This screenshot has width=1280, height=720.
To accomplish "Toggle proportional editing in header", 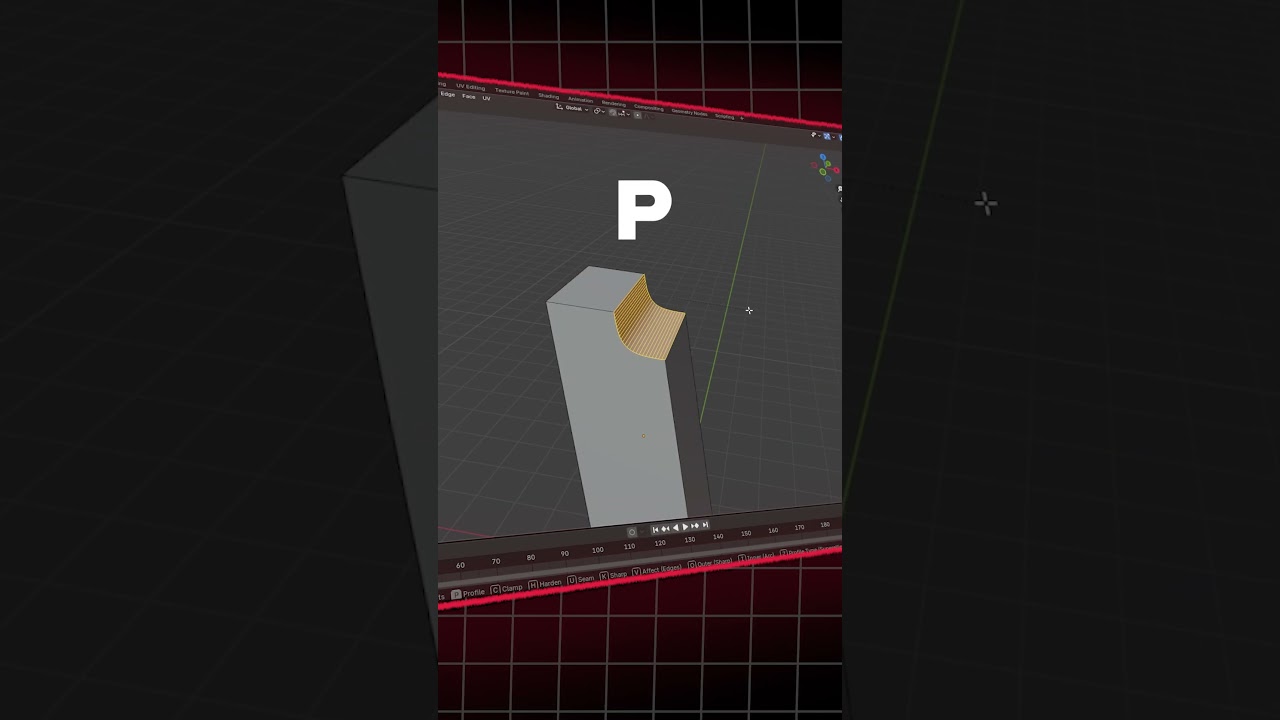I will click(x=637, y=115).
